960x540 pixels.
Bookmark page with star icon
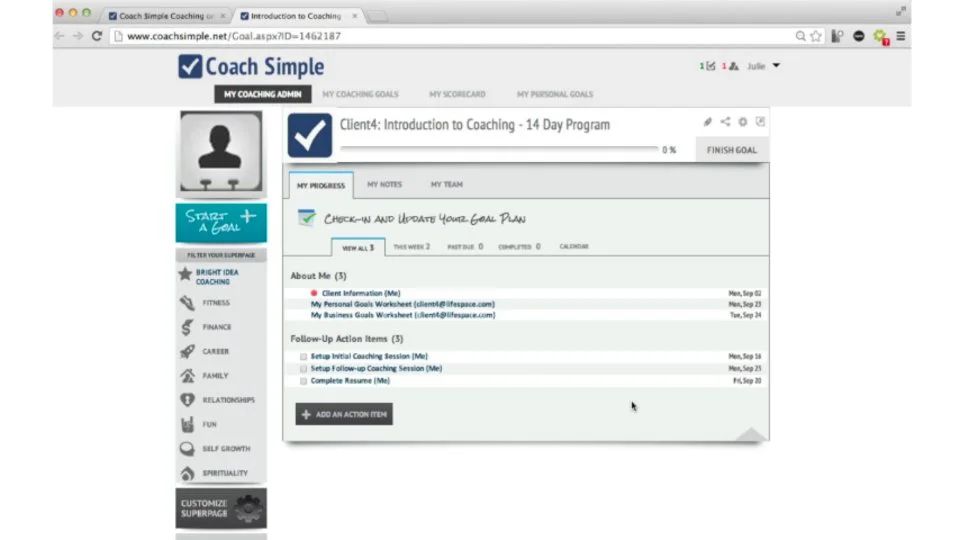point(816,36)
